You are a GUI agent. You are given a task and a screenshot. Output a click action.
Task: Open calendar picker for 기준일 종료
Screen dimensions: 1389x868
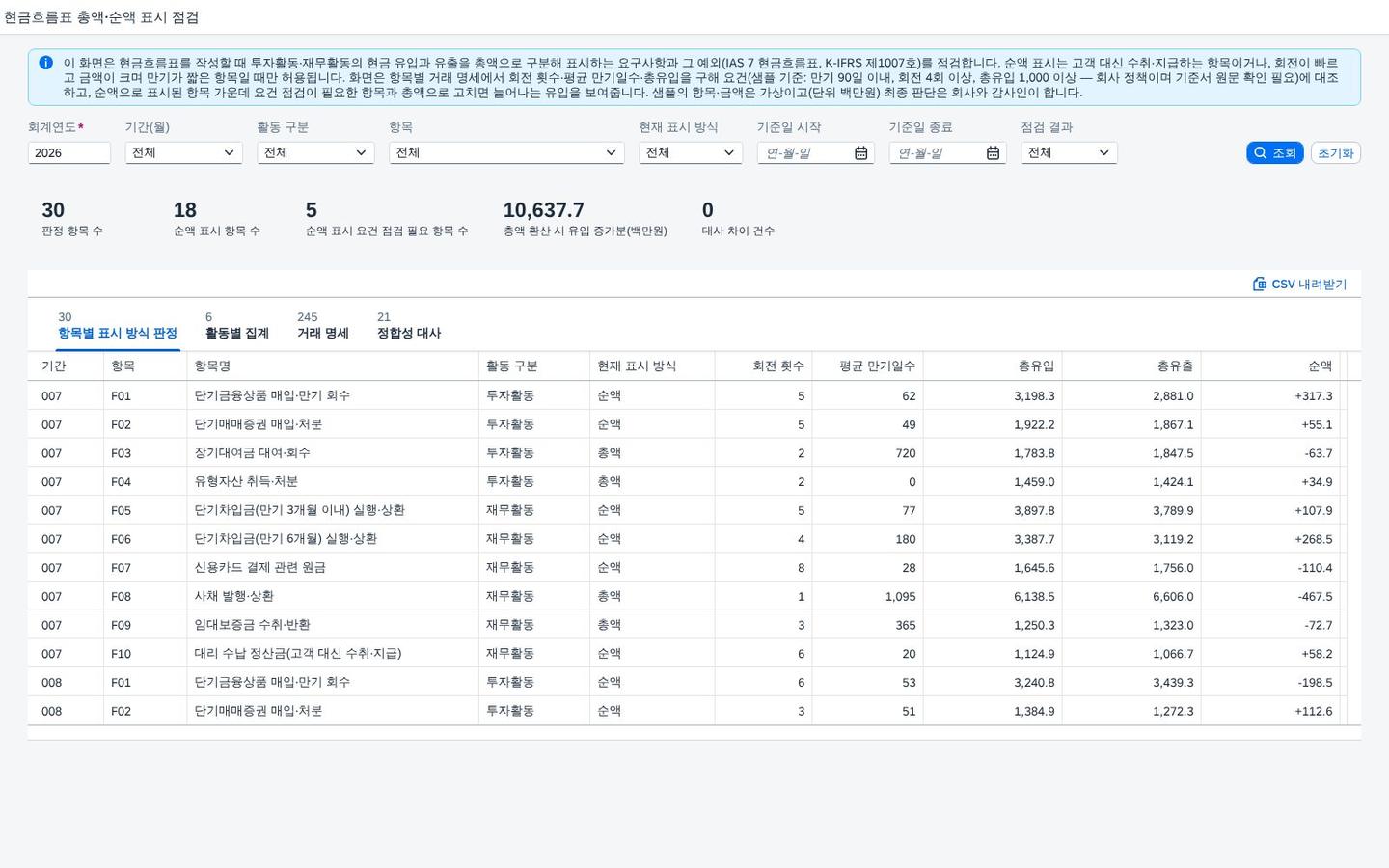click(993, 153)
